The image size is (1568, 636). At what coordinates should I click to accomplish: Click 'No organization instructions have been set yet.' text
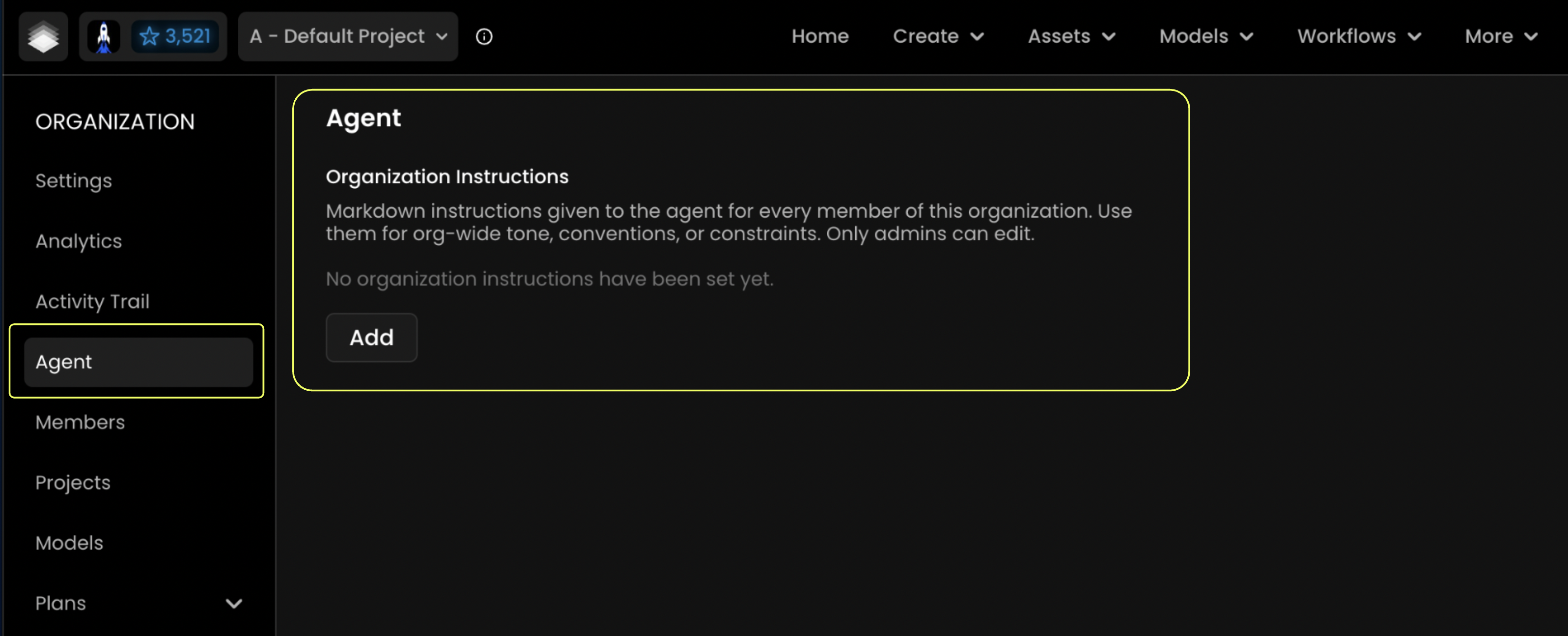(x=549, y=279)
